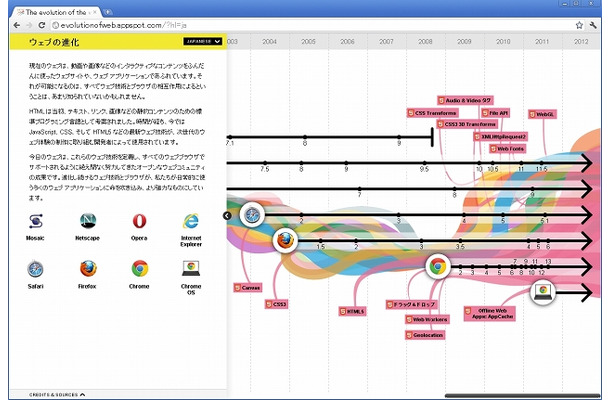The image size is (610, 400).
Task: Click the CSS3 technology label
Action: tap(277, 304)
